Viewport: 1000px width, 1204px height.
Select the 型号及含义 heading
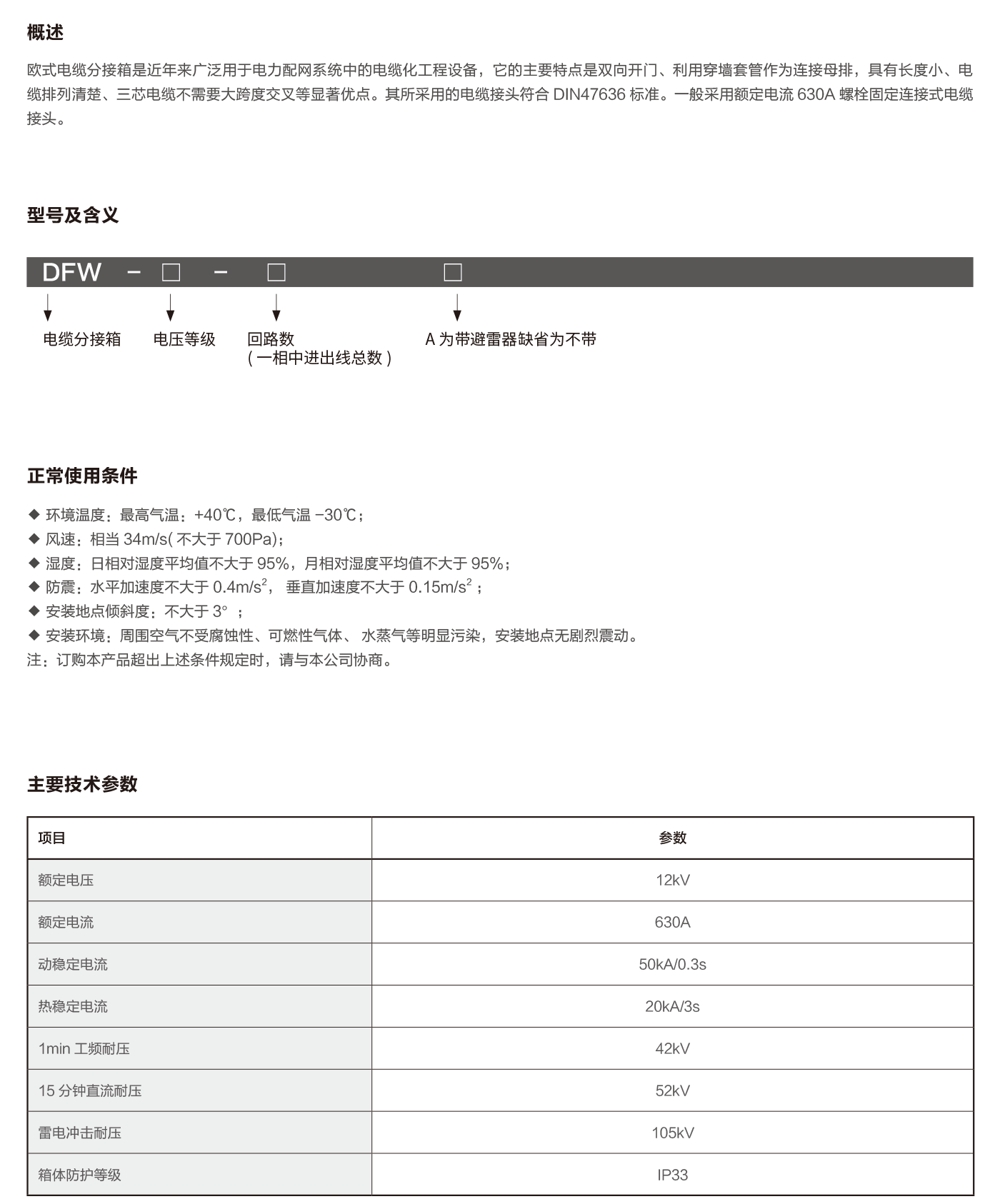[73, 215]
